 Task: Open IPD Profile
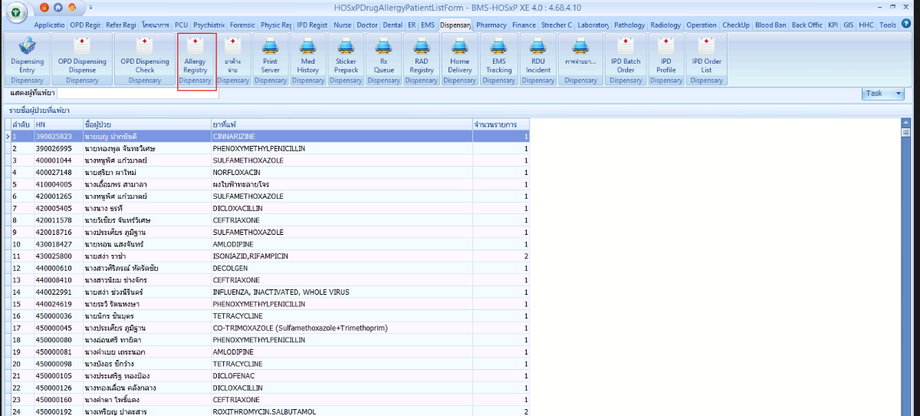click(666, 58)
